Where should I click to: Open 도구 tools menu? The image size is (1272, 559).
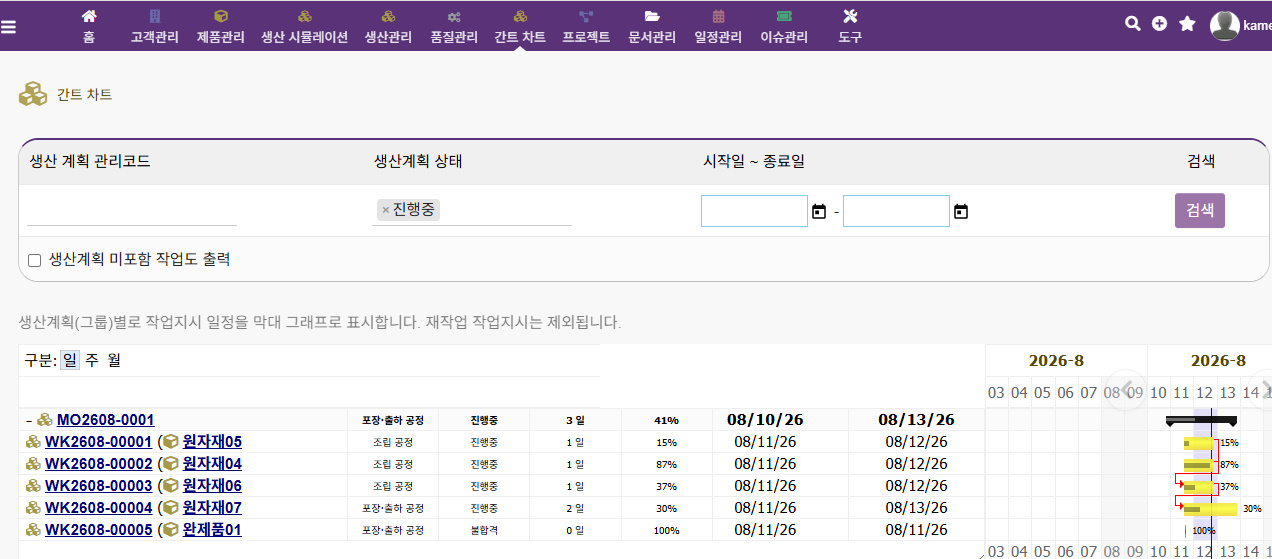[850, 27]
